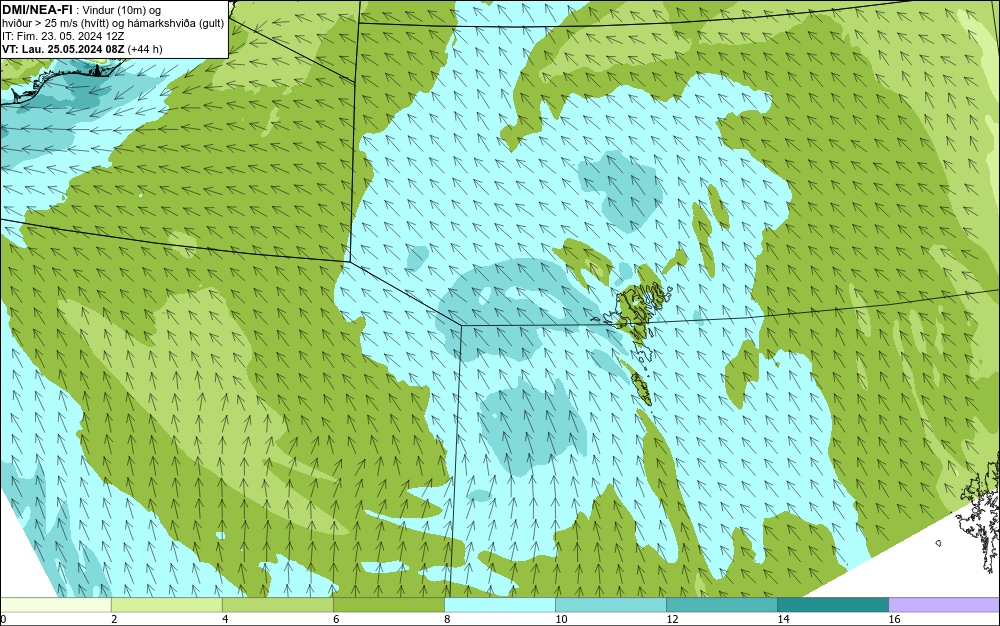Click the legend label '16'
Screen dimensions: 1000x626
pos(894,619)
